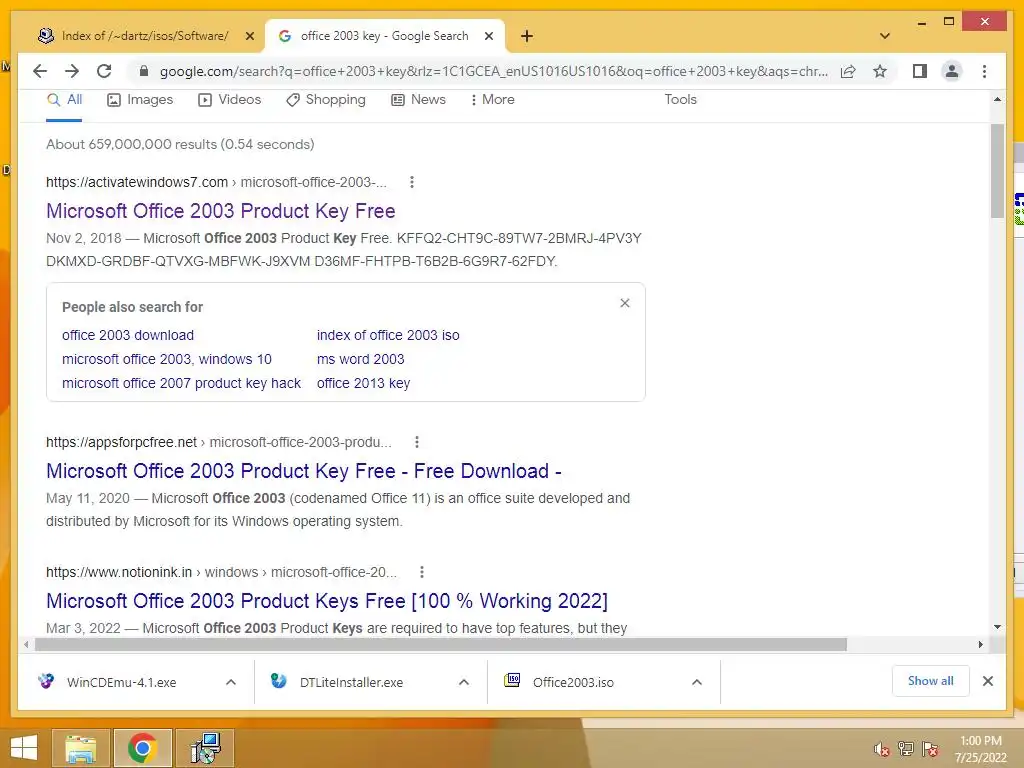The width and height of the screenshot is (1024, 768).
Task: Search for index of office 2003 iso
Action: click(x=388, y=335)
